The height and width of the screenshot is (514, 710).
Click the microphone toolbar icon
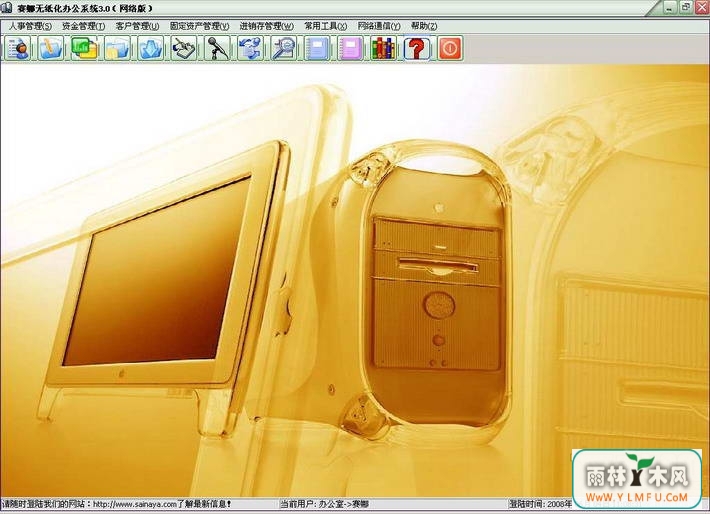tap(217, 48)
